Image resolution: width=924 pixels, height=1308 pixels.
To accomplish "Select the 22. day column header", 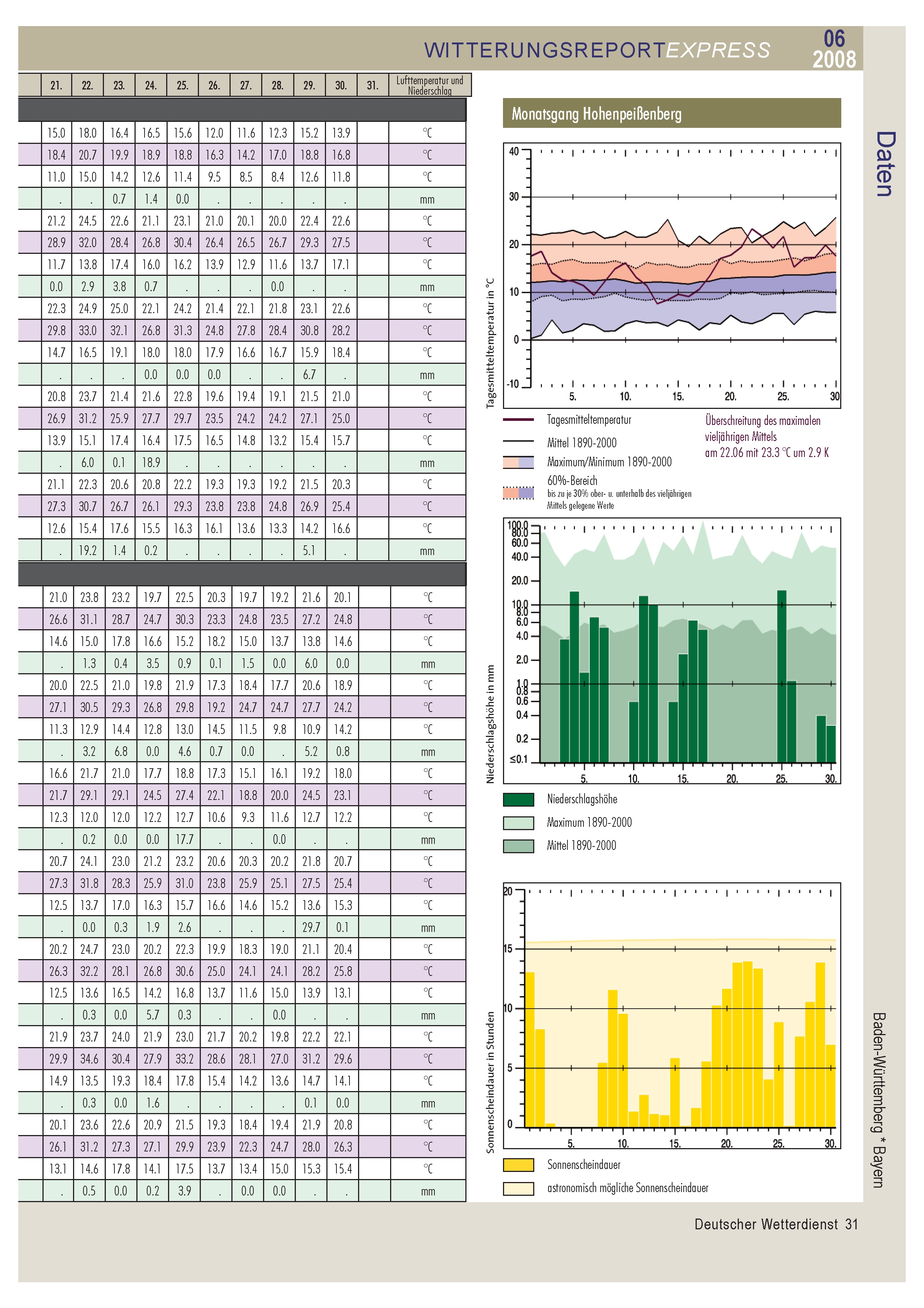I will coord(87,85).
